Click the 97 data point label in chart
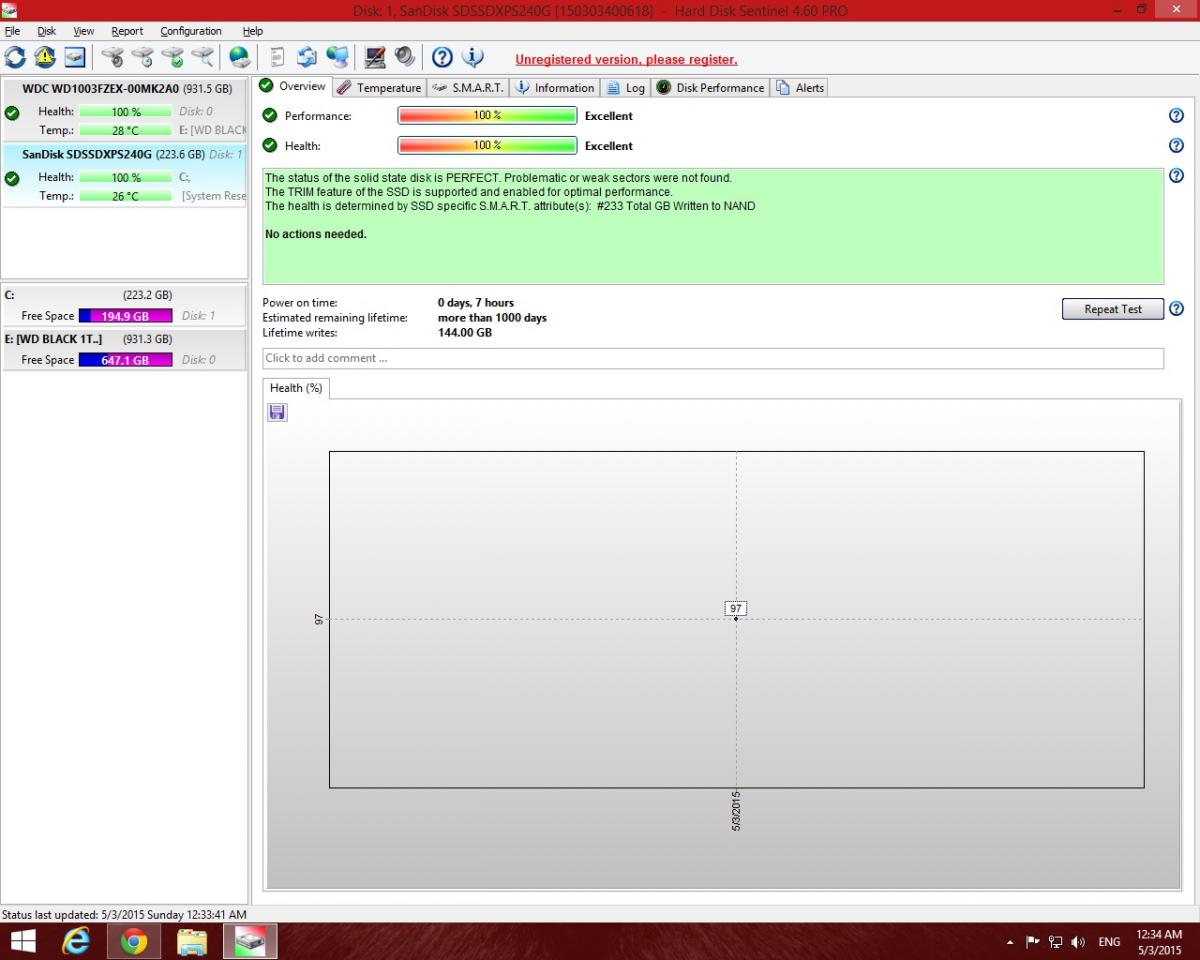1200x960 pixels. tap(736, 608)
